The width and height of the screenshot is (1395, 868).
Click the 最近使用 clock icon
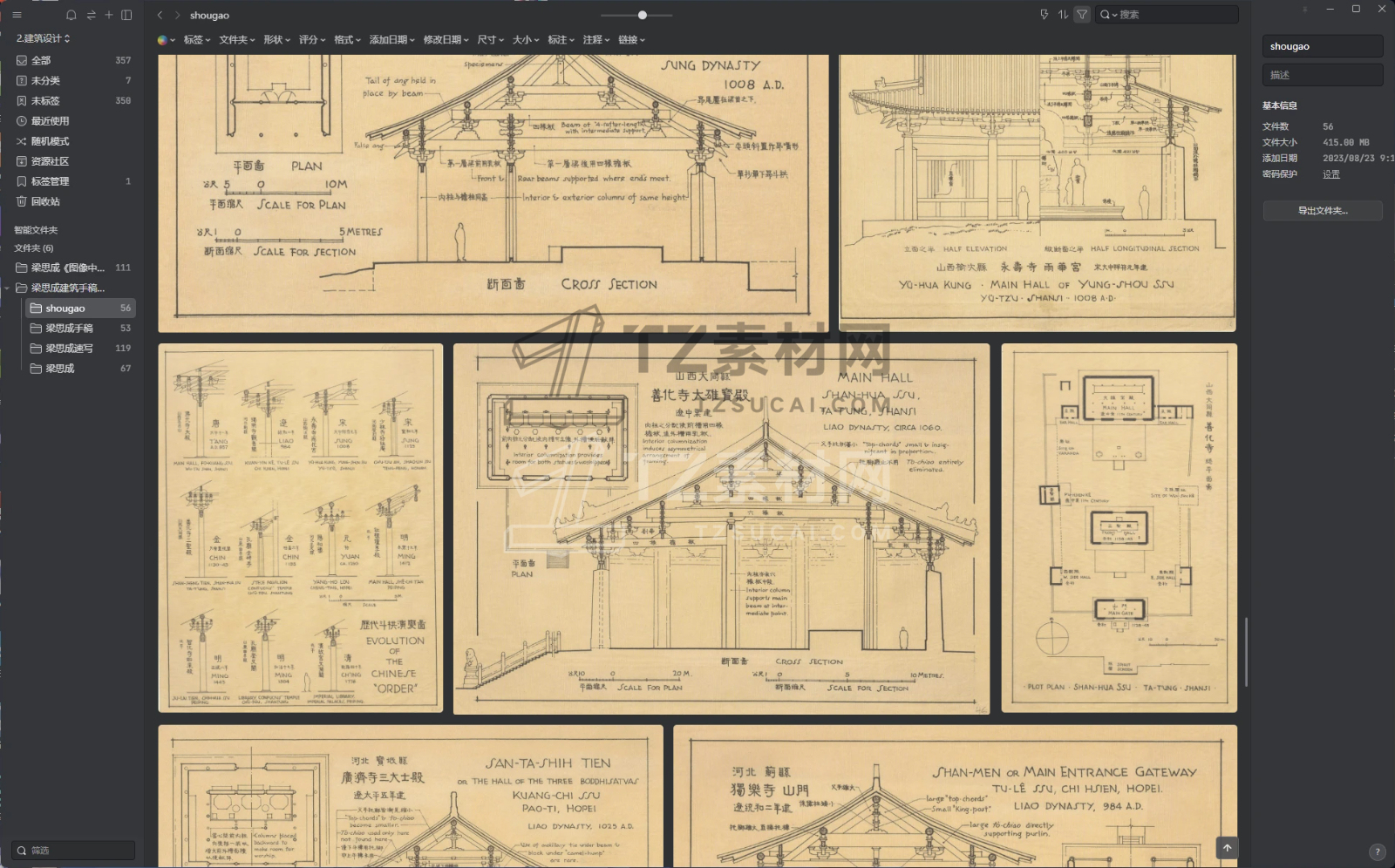22,121
